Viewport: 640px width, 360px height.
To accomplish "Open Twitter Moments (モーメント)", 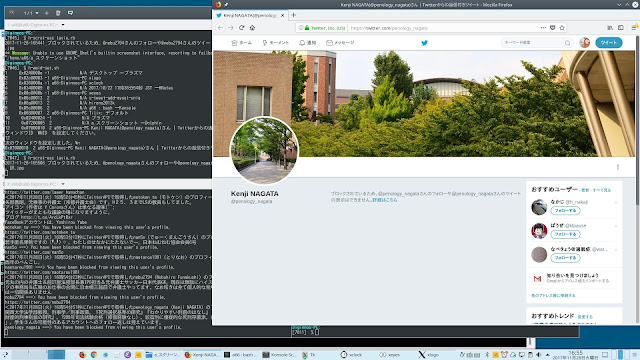I will point(276,42).
